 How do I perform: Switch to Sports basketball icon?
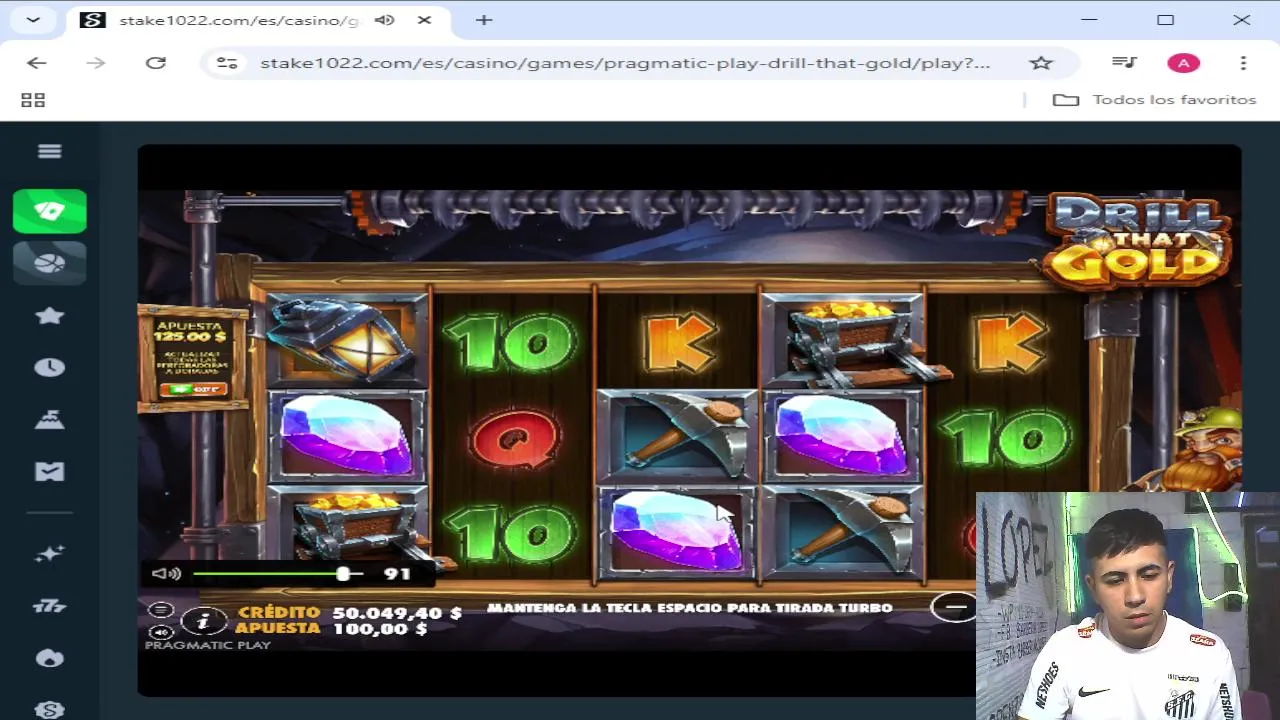click(x=50, y=263)
